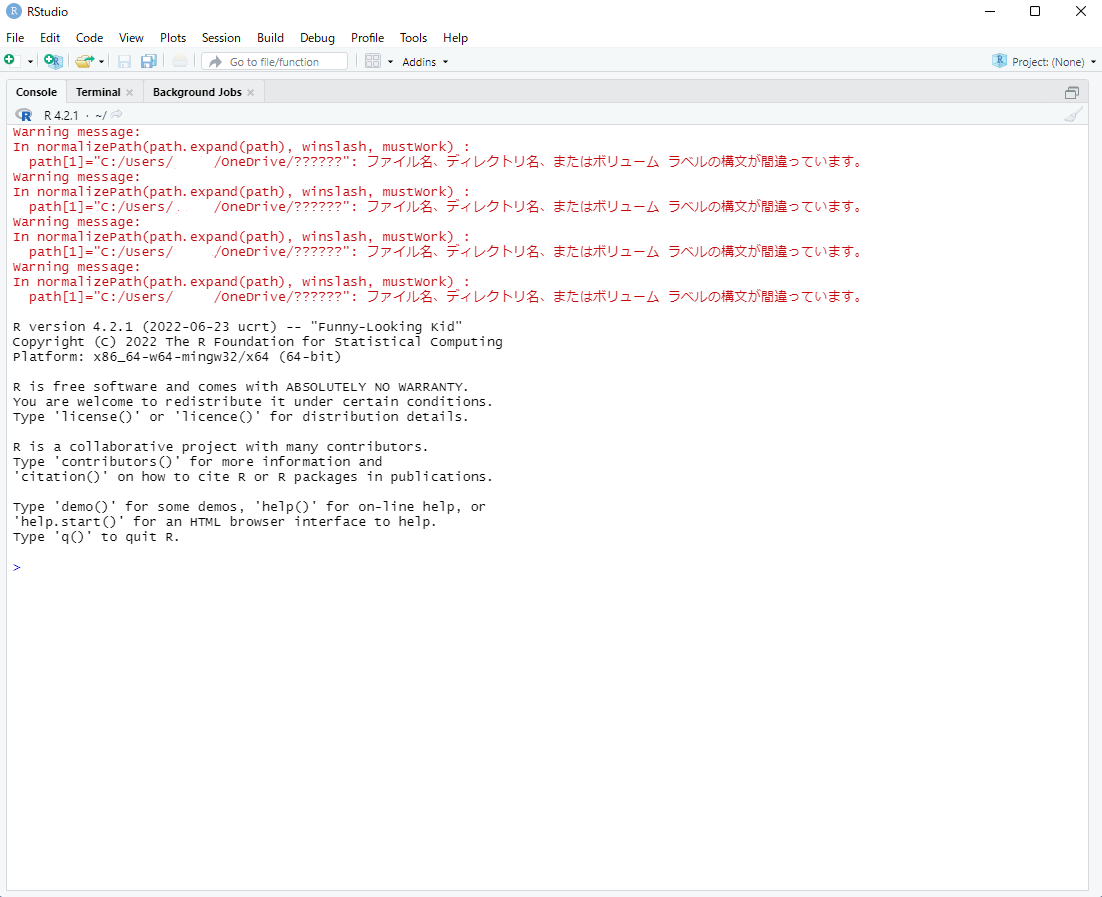Click the 'R 4.2.1' version label

61,115
